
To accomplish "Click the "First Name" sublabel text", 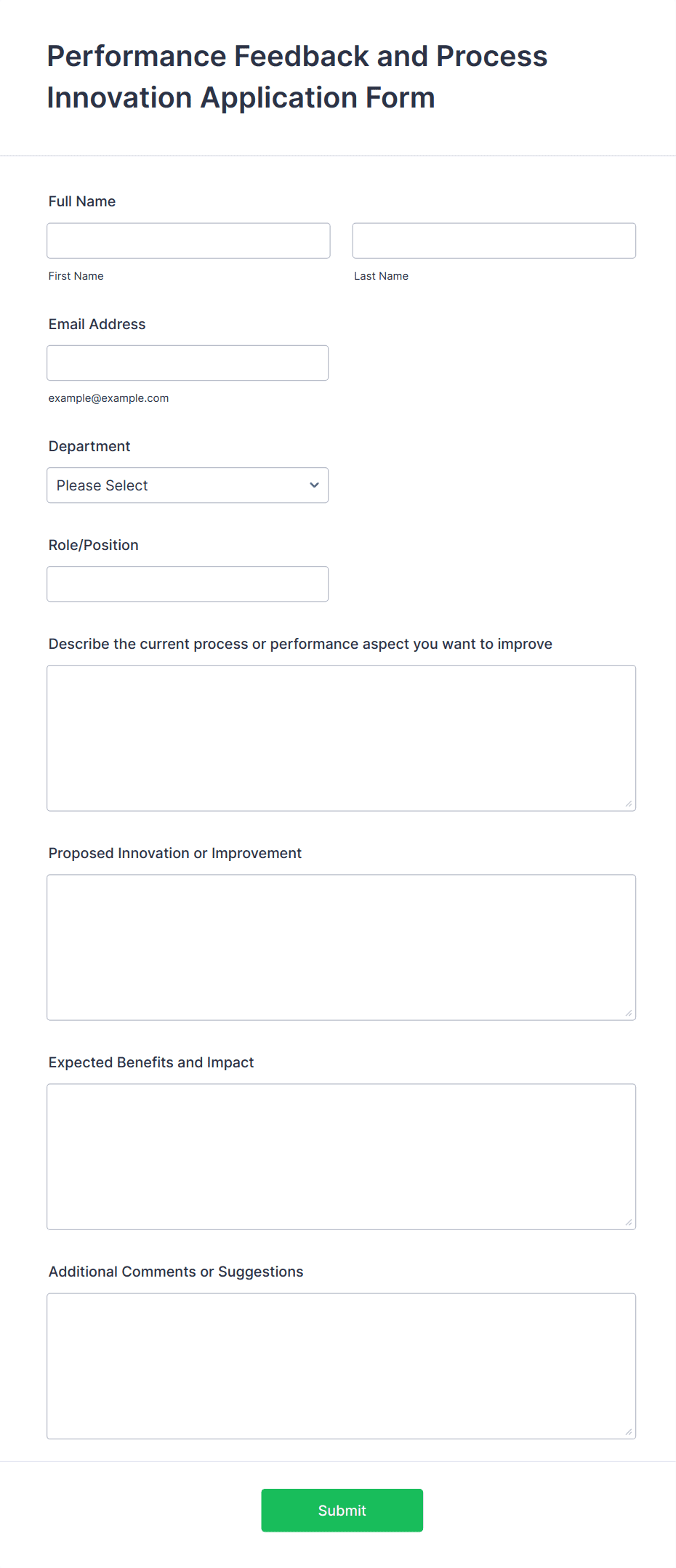I will (x=76, y=276).
